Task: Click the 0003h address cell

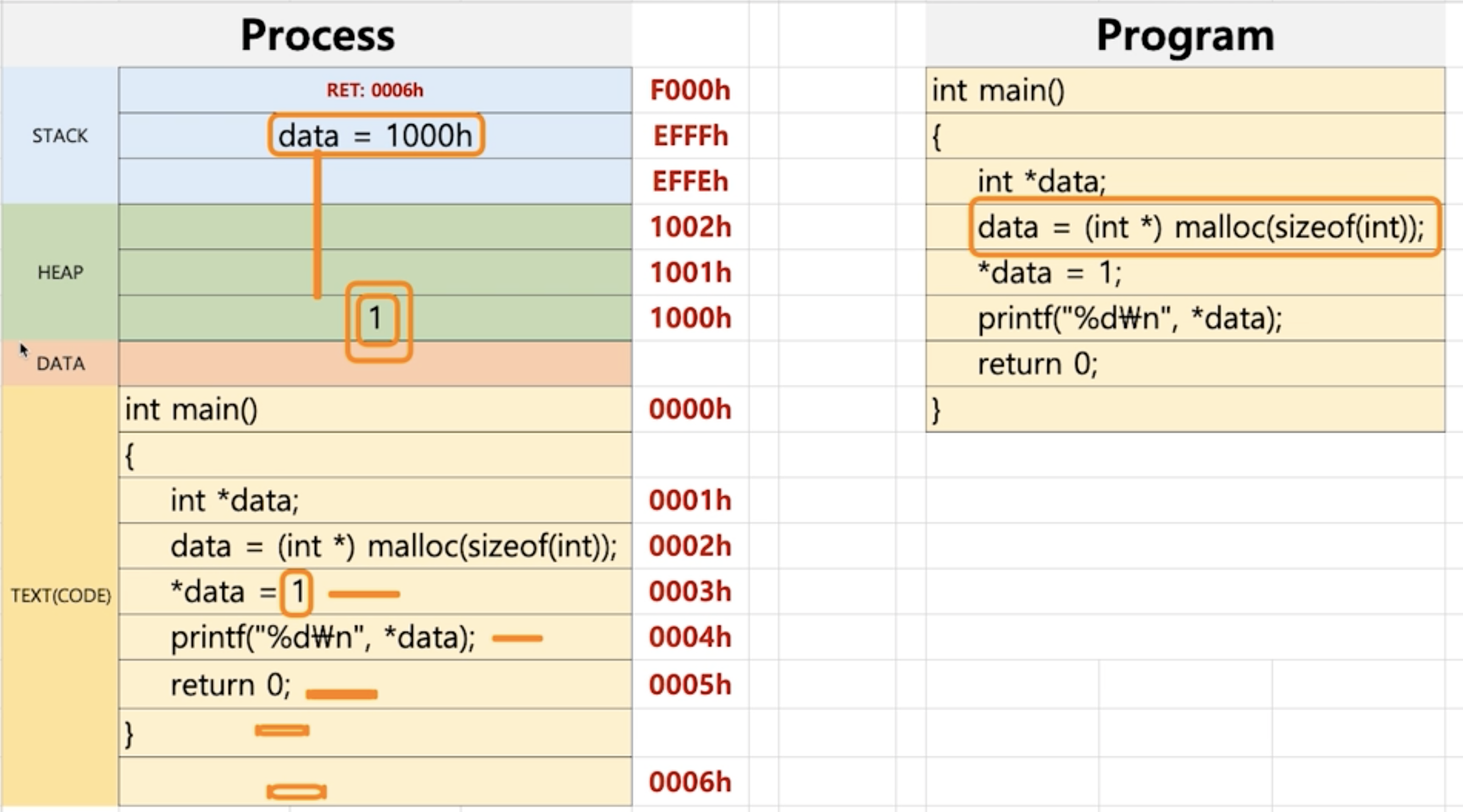Action: click(x=690, y=591)
